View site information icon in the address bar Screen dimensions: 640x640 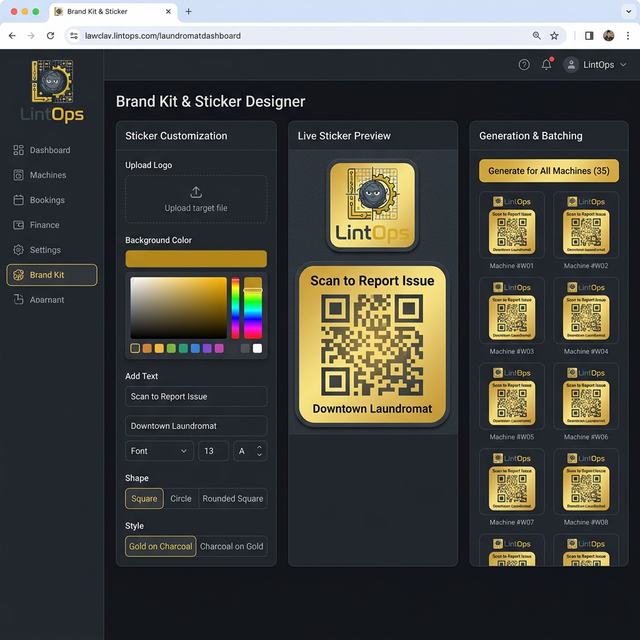pos(74,36)
